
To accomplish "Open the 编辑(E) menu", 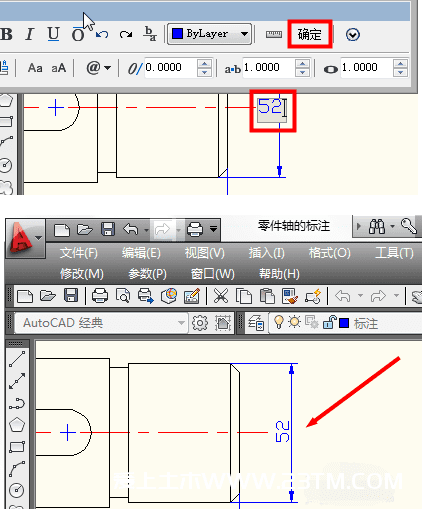I will click(x=141, y=253).
